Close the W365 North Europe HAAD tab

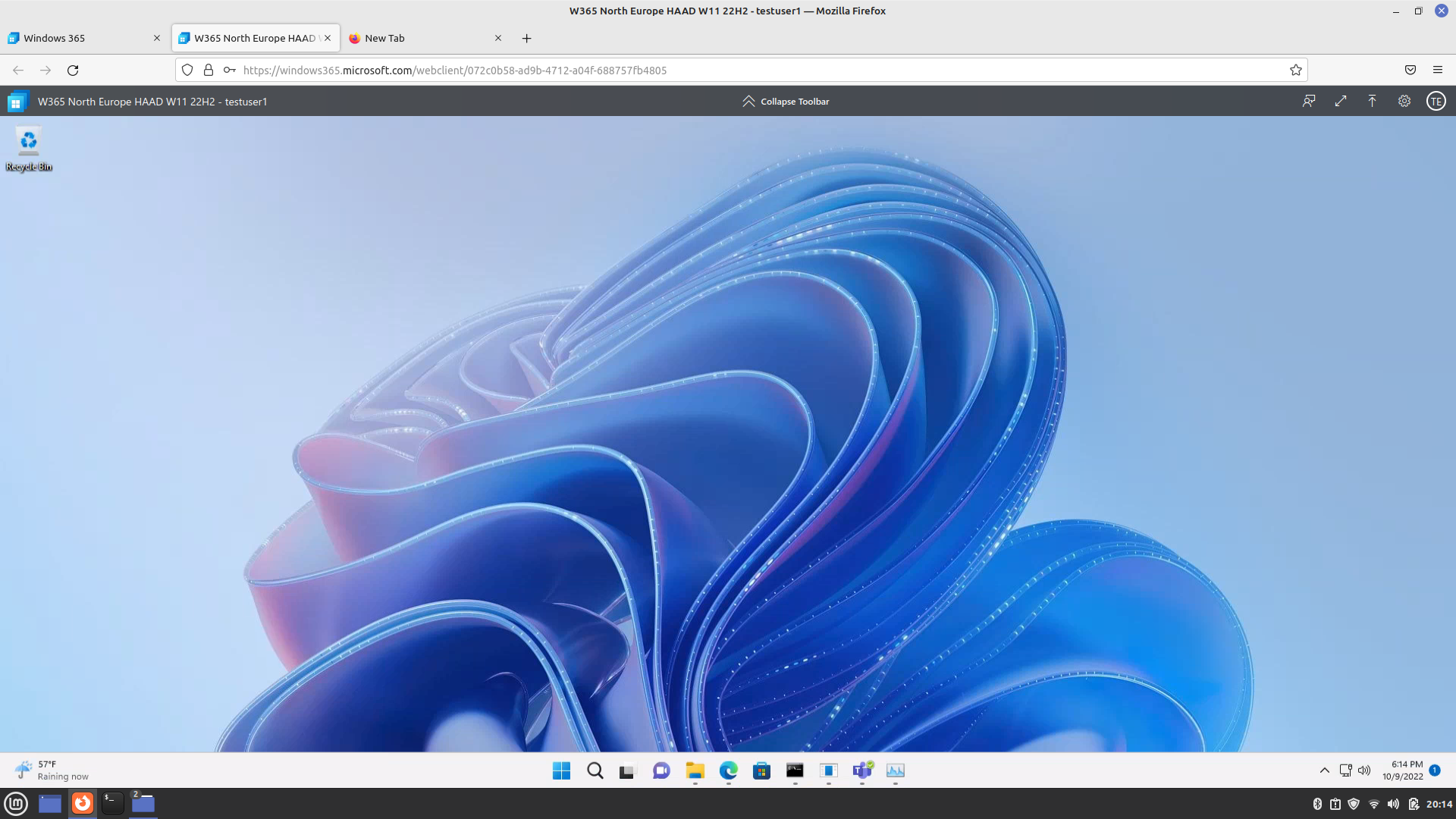(x=328, y=38)
